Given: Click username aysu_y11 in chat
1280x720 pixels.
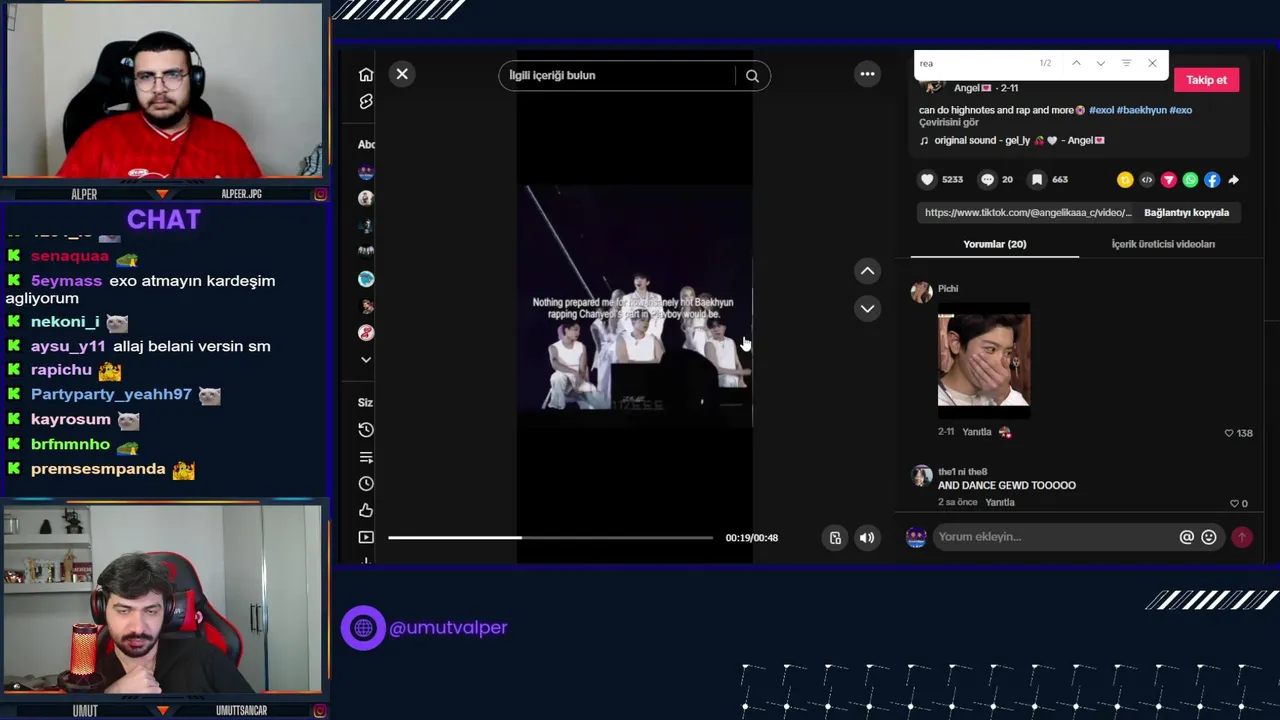Looking at the screenshot, I should click(x=68, y=346).
